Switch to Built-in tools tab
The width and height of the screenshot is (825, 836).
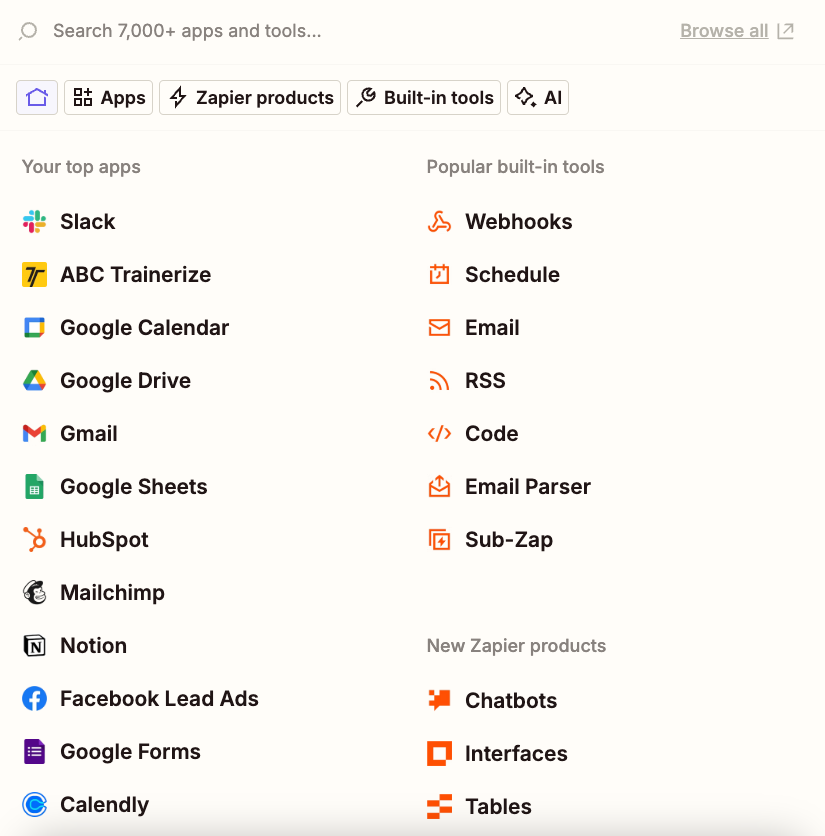[x=424, y=98]
